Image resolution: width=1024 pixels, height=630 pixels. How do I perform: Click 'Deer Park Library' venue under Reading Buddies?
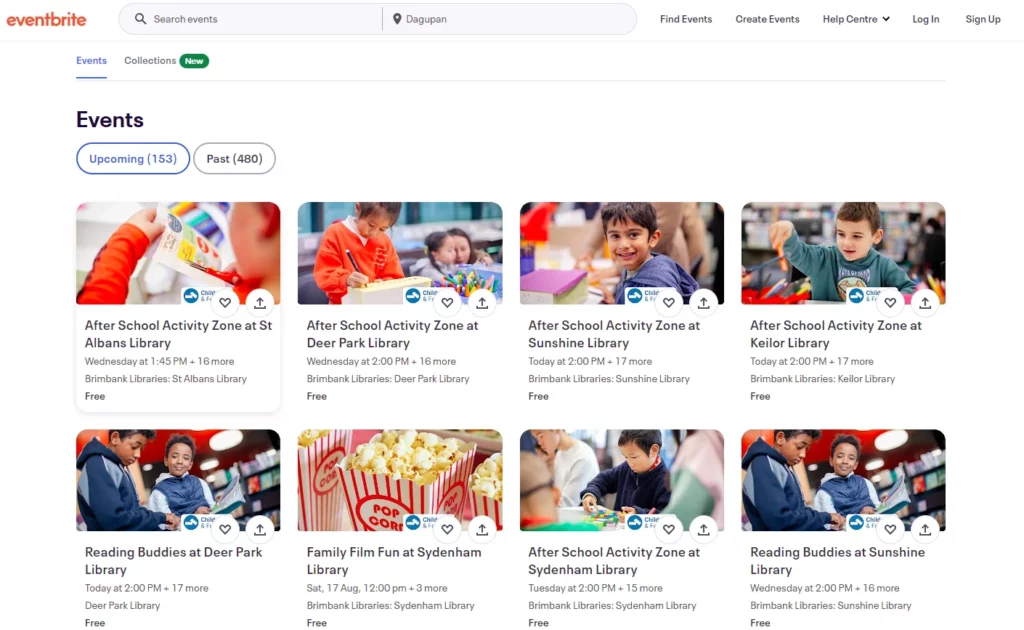tap(122, 605)
